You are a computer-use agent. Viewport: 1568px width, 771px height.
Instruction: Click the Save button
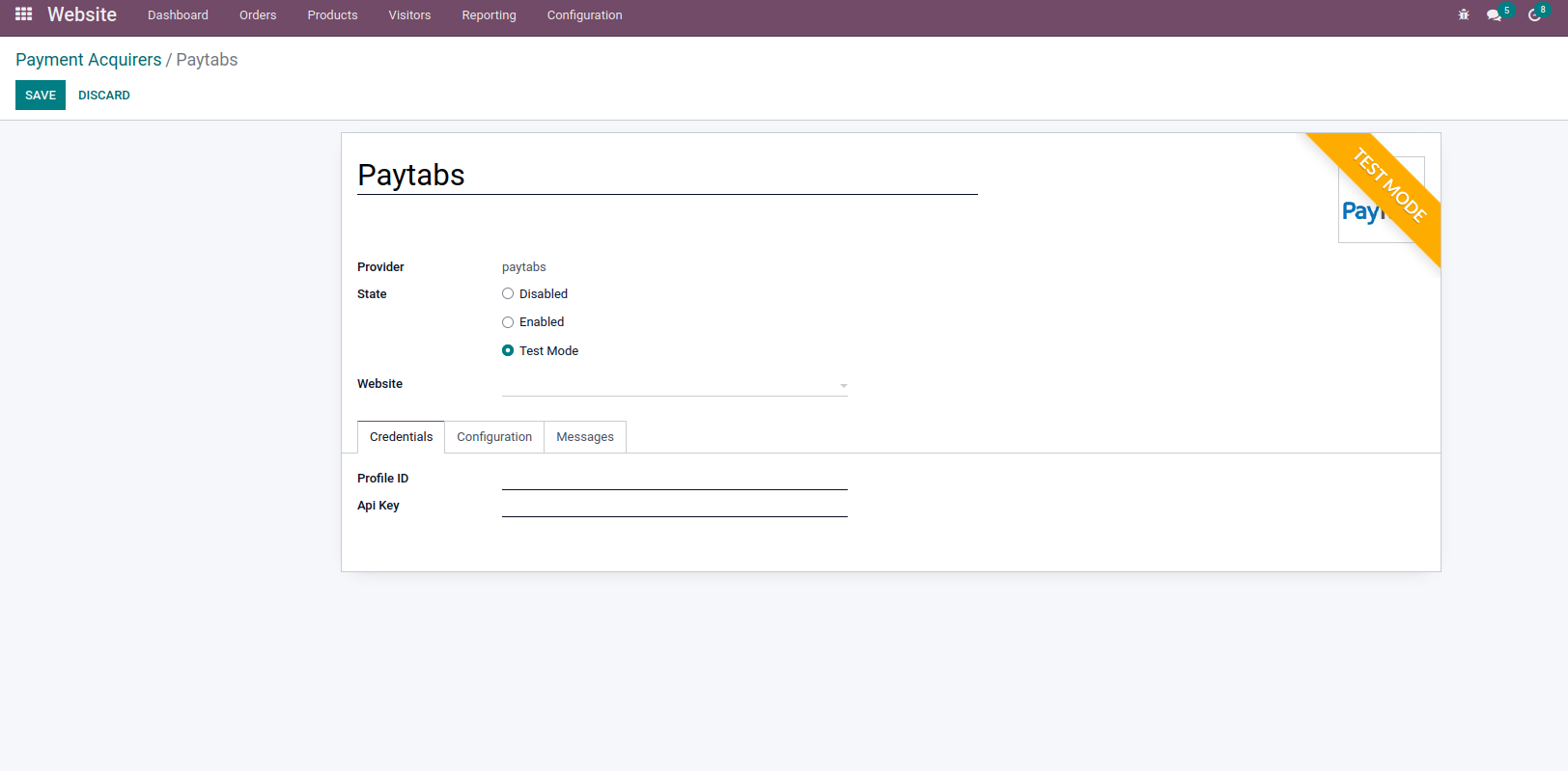[x=41, y=96]
